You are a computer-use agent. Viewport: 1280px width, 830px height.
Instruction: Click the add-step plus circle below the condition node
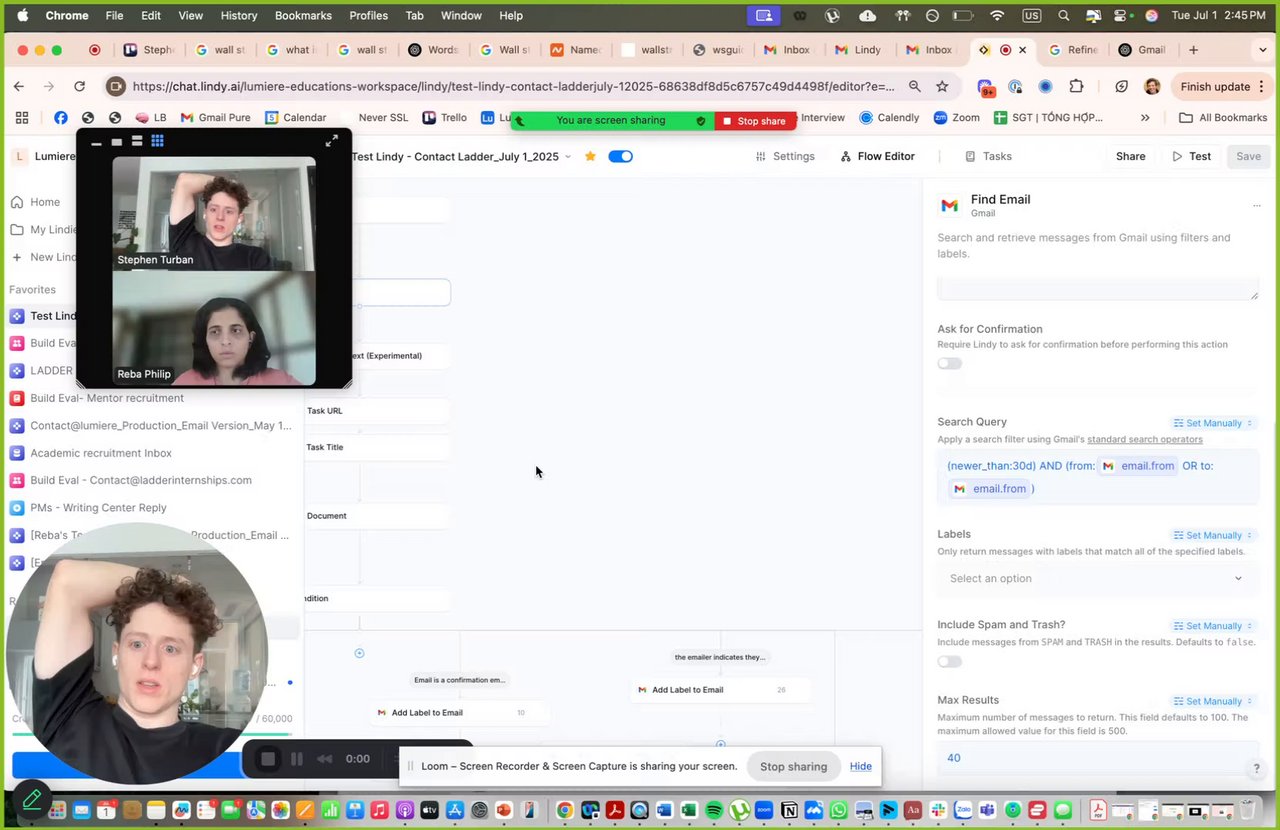[359, 653]
